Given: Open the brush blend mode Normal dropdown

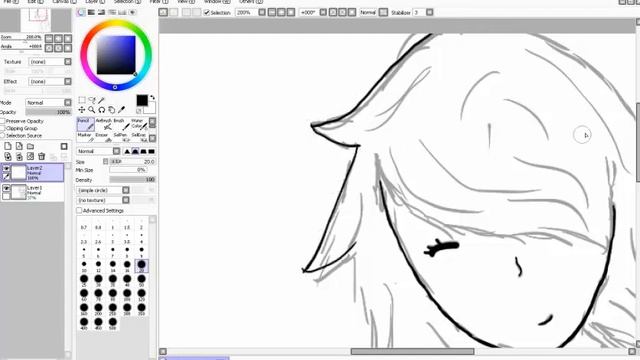Looking at the screenshot, I should point(98,151).
